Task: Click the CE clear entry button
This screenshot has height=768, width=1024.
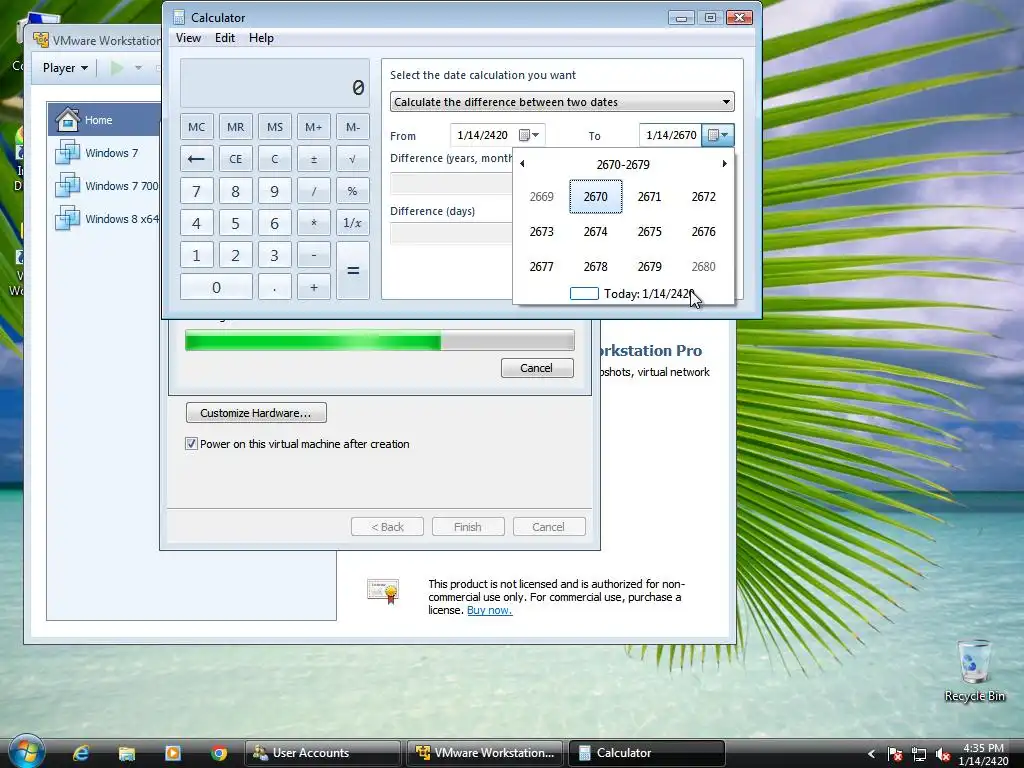Action: point(235,159)
